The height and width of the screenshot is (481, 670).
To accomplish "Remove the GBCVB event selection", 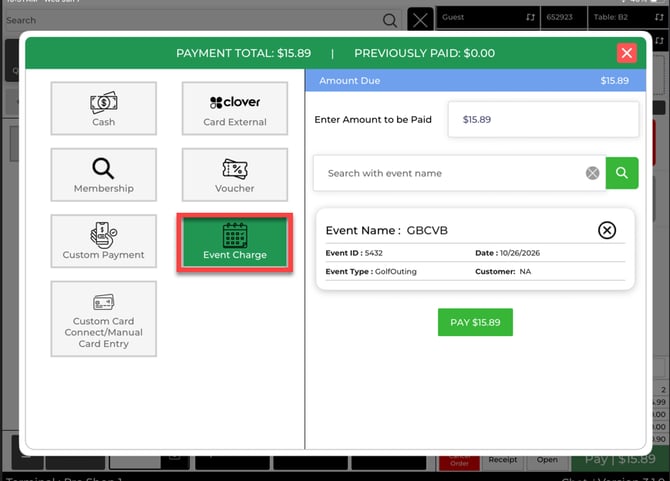I will [606, 230].
